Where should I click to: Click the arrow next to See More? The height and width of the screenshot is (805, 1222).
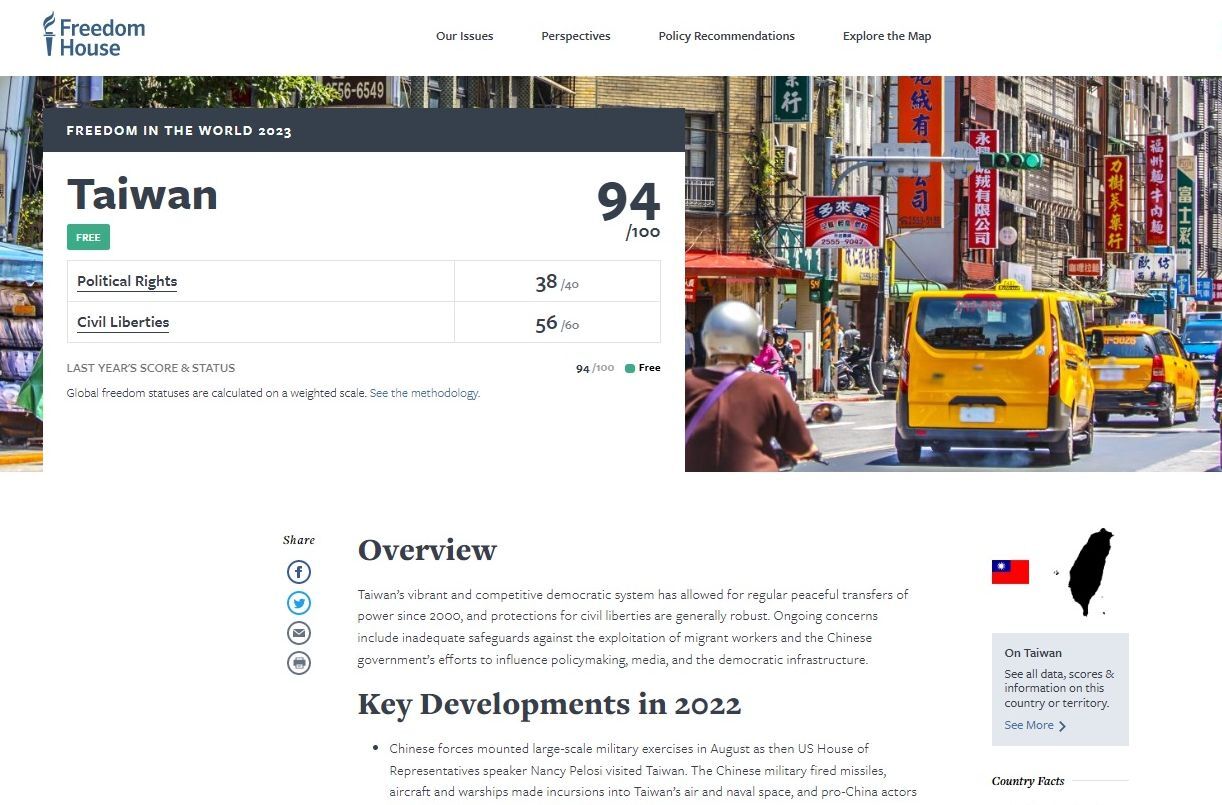pyautogui.click(x=1062, y=726)
